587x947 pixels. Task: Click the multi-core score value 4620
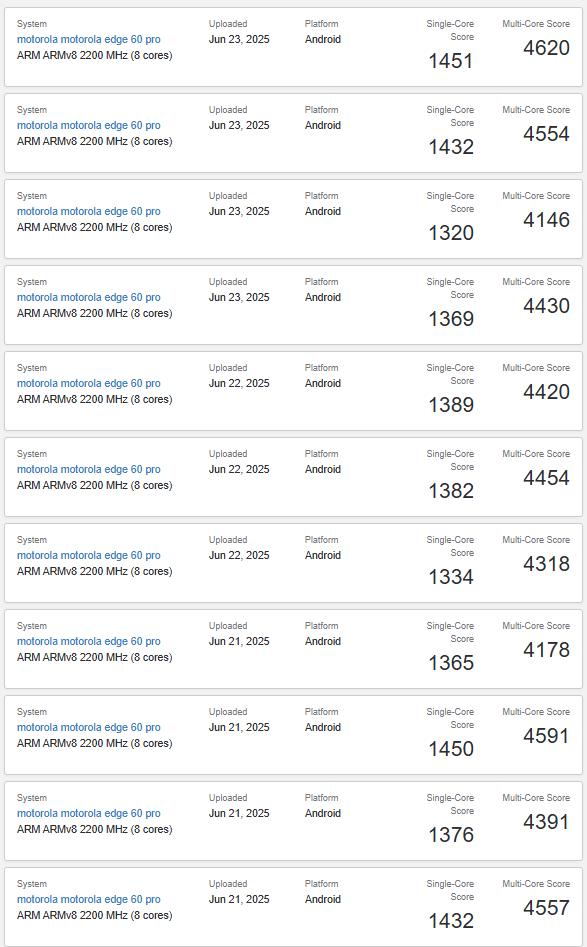click(547, 48)
